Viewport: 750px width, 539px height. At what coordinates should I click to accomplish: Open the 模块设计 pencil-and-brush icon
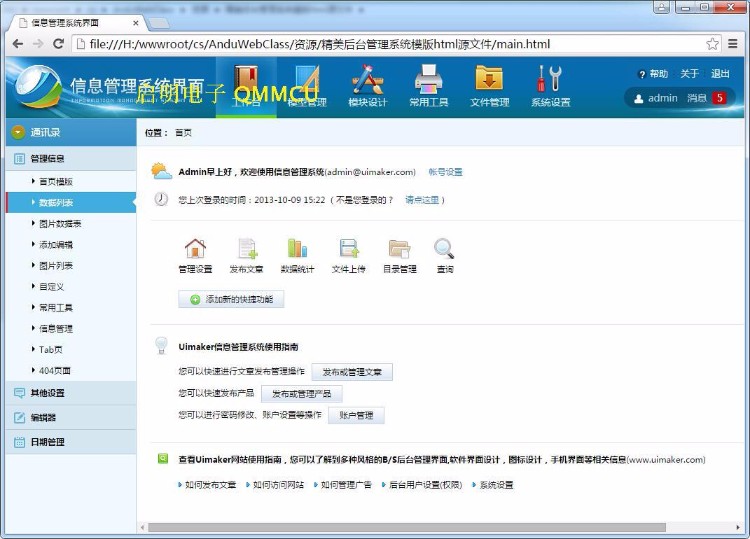(x=367, y=78)
